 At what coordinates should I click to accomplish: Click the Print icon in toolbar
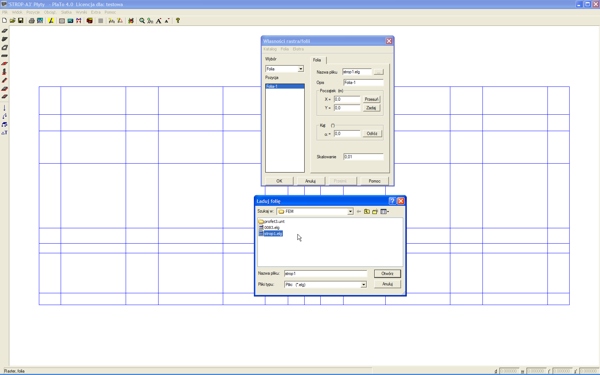click(x=32, y=21)
